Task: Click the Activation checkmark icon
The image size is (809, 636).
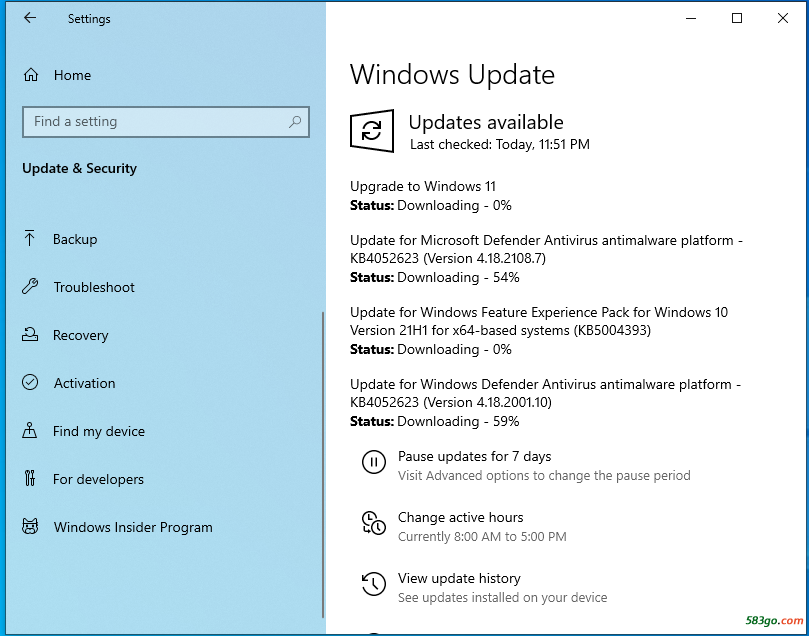Action: 30,382
